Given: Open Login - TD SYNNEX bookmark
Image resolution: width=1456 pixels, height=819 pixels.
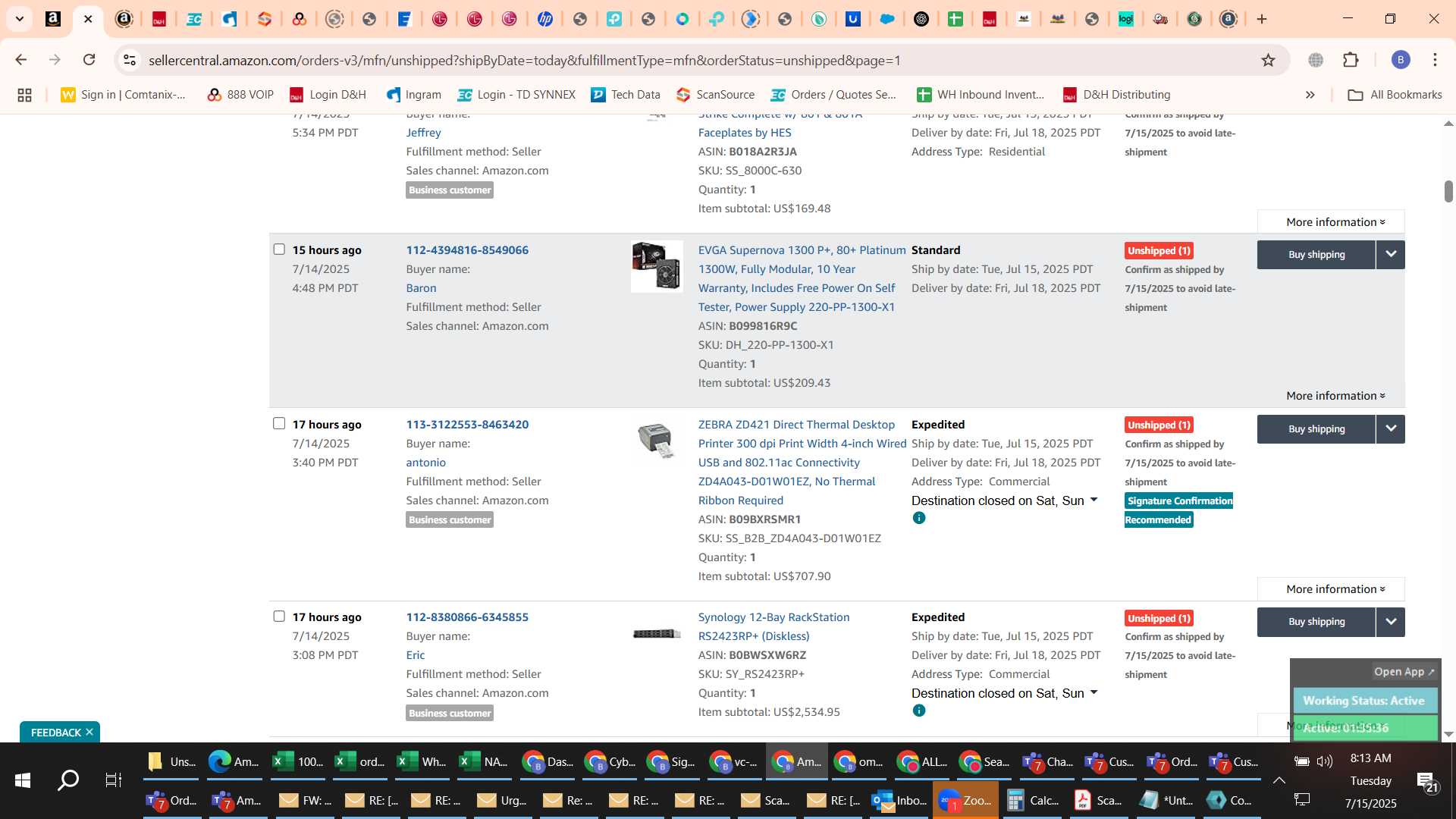Looking at the screenshot, I should (516, 95).
